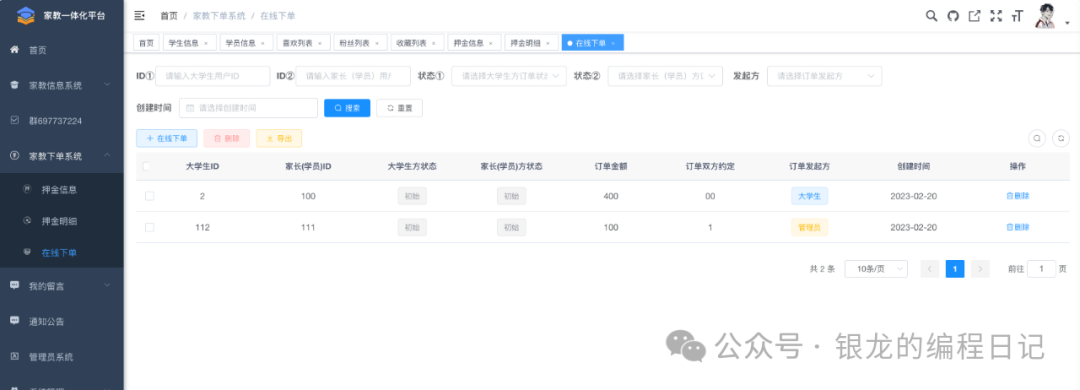
Task: Click the blue 搜索 button
Action: (347, 108)
